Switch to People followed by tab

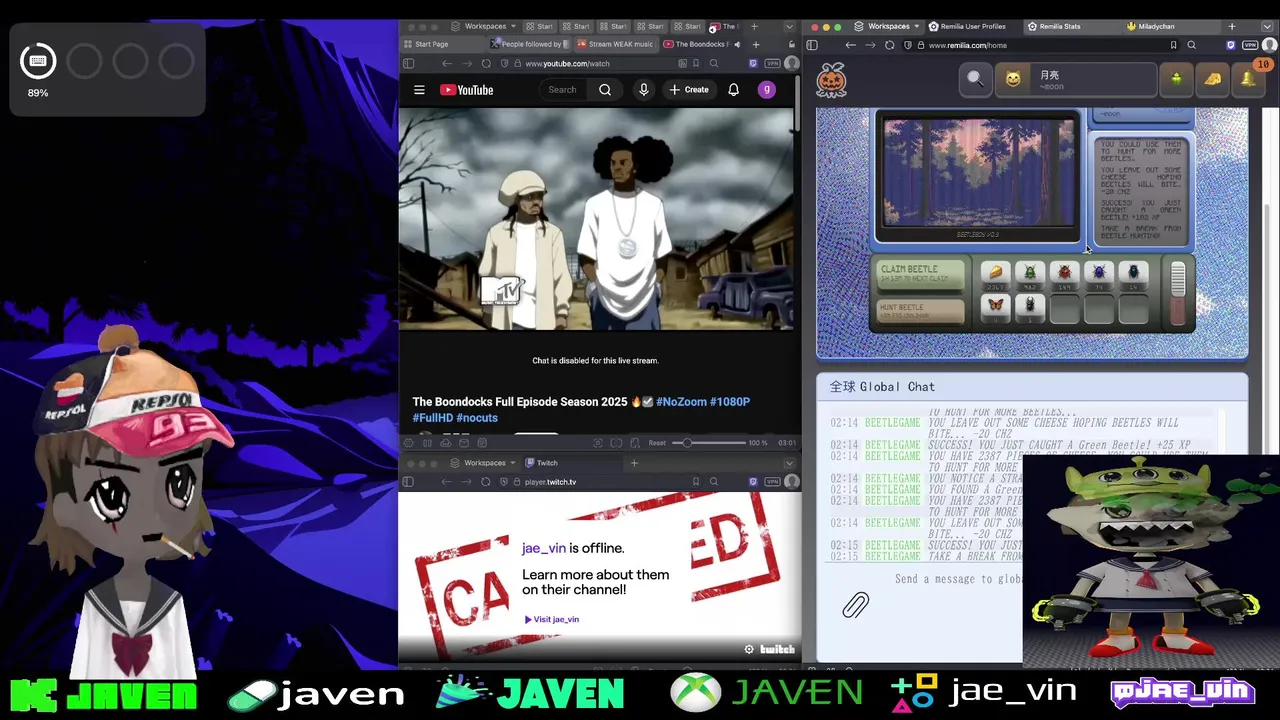[x=528, y=44]
